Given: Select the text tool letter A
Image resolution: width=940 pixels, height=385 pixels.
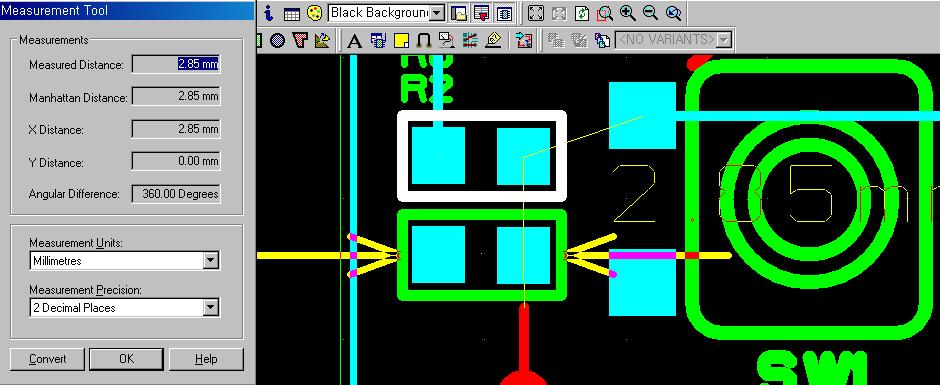Looking at the screenshot, I should tap(354, 40).
